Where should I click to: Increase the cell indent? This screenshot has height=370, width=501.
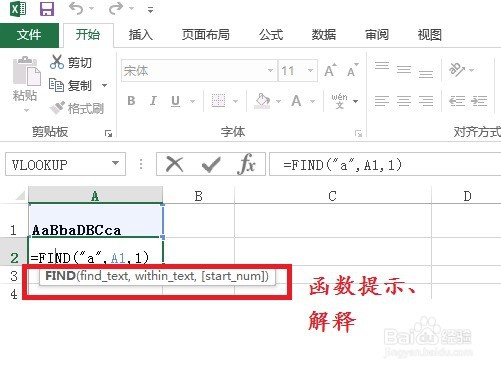pos(479,101)
